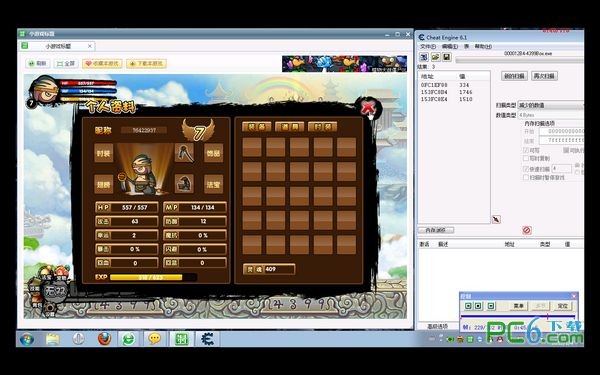Toggle the 写时复制 checkbox
Image resolution: width=600 pixels, height=375 pixels.
[x=526, y=158]
